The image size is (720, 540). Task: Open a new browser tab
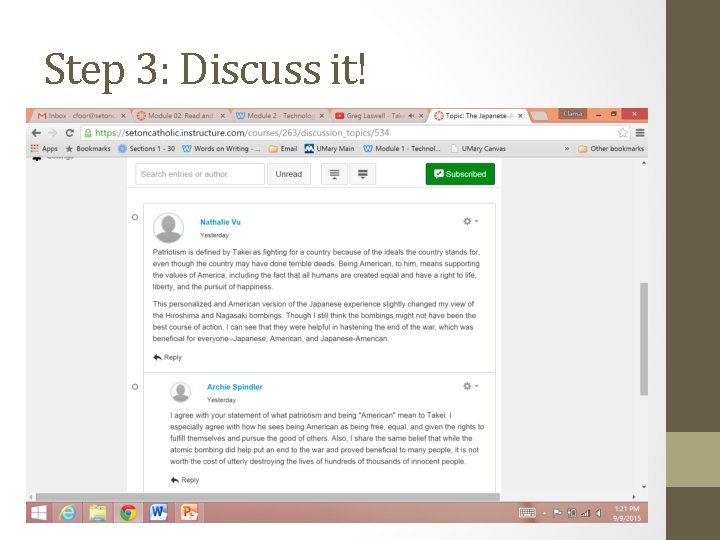point(540,116)
